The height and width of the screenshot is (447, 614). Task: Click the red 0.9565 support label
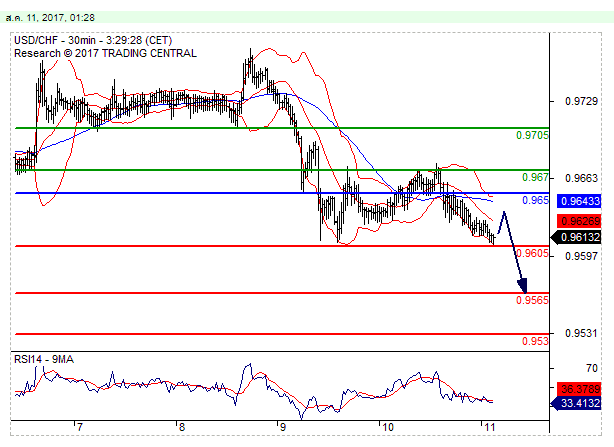click(532, 300)
